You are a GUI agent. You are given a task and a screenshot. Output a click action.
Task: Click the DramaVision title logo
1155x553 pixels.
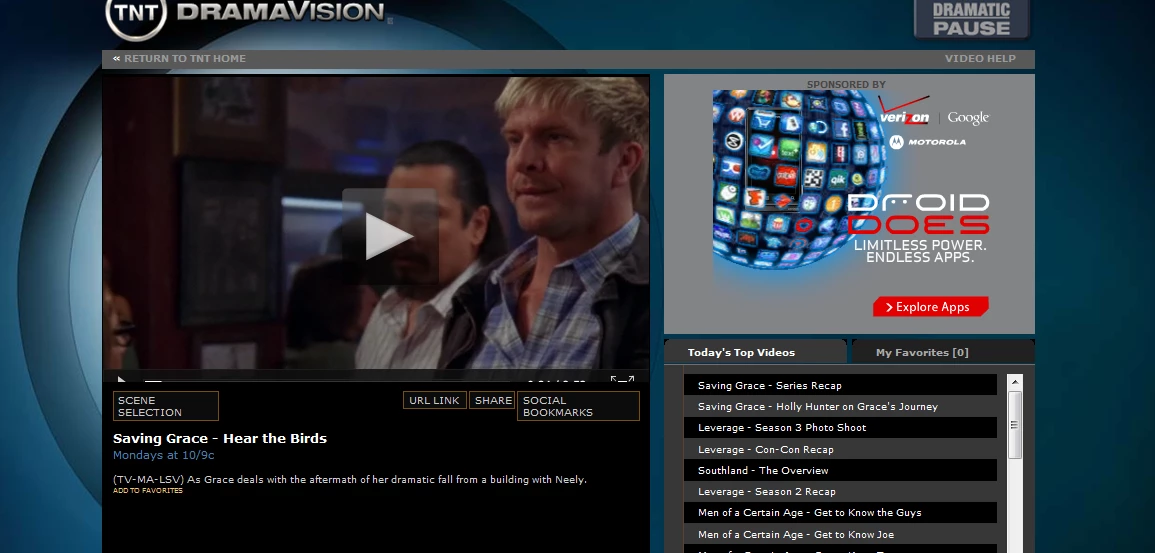click(281, 12)
